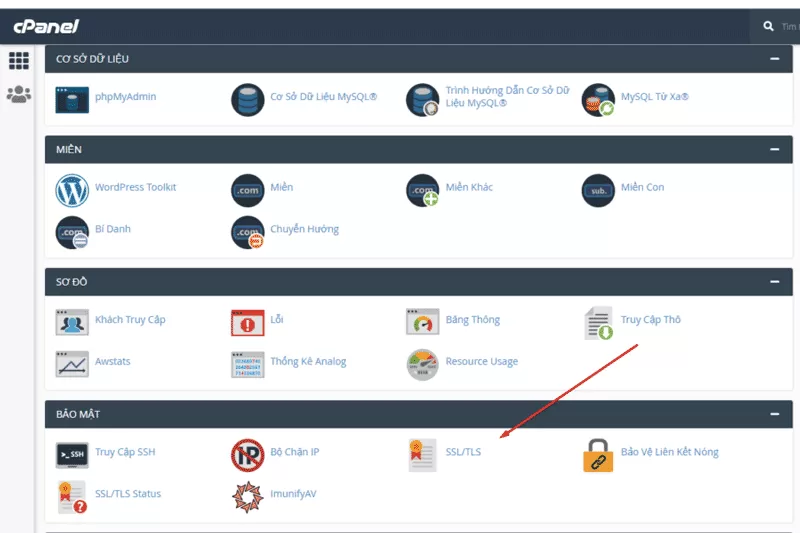Screen dimensions: 800x533
Task: Collapse the CƠ SỞ DỮ LIỆU section
Action: pyautogui.click(x=774, y=59)
